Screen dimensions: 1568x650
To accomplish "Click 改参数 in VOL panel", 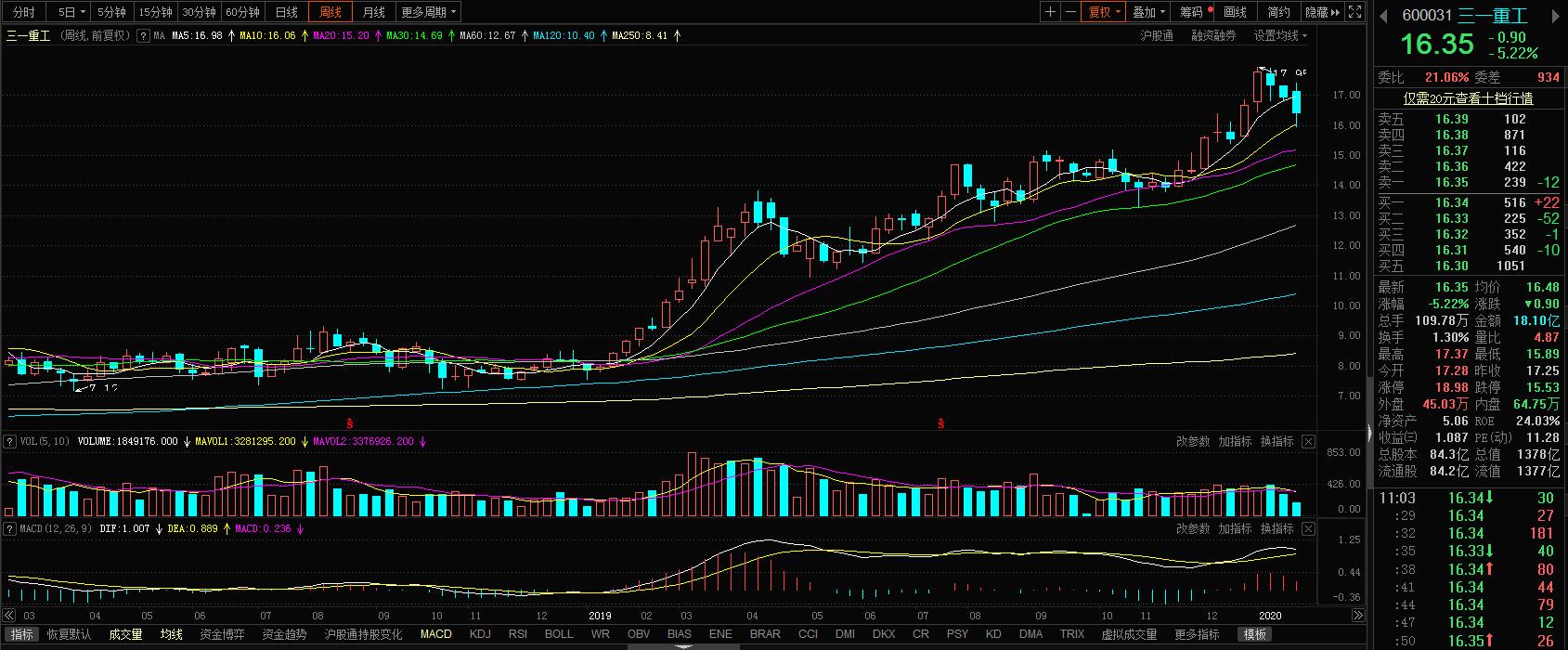I will click(x=1193, y=441).
